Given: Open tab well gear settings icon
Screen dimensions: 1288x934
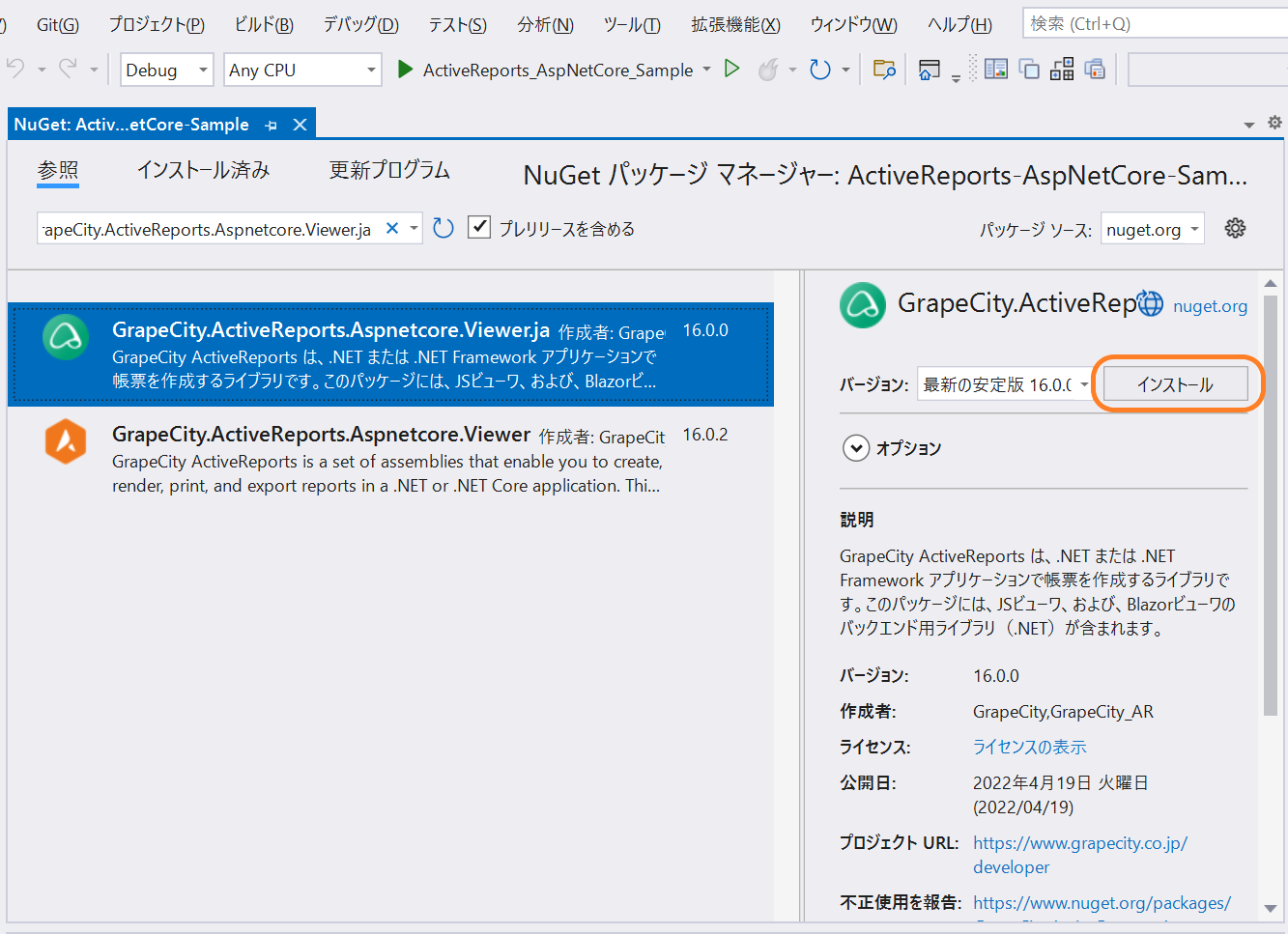Looking at the screenshot, I should (1274, 123).
